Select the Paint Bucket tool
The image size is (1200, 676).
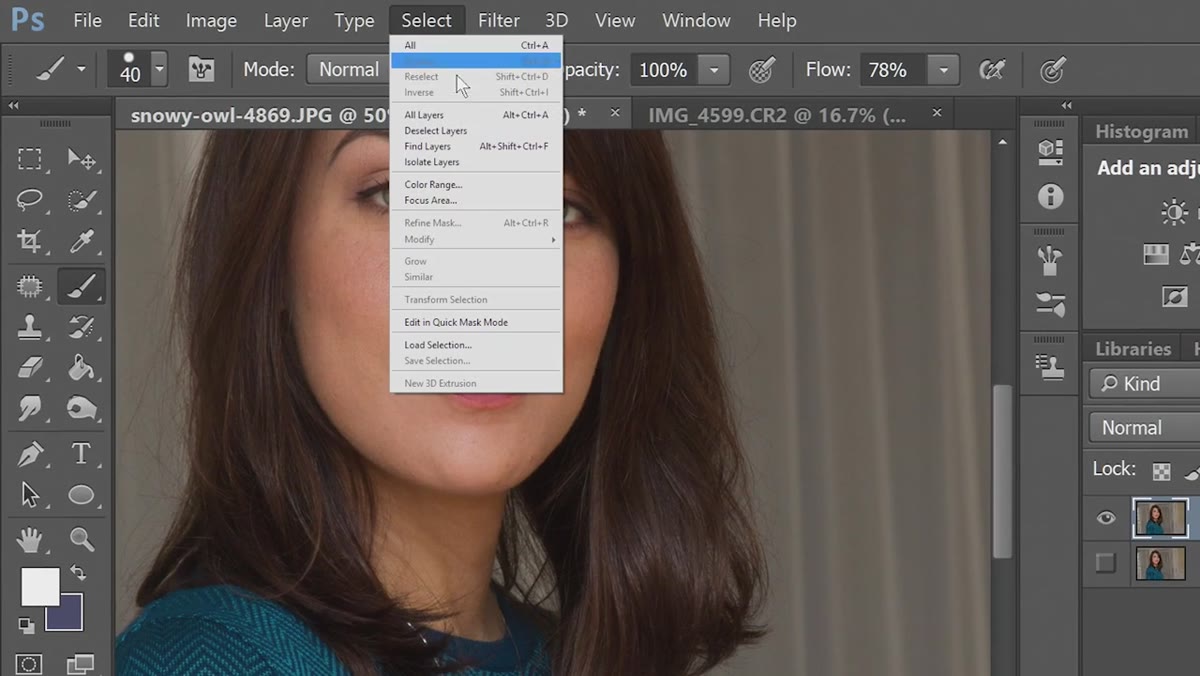(81, 368)
